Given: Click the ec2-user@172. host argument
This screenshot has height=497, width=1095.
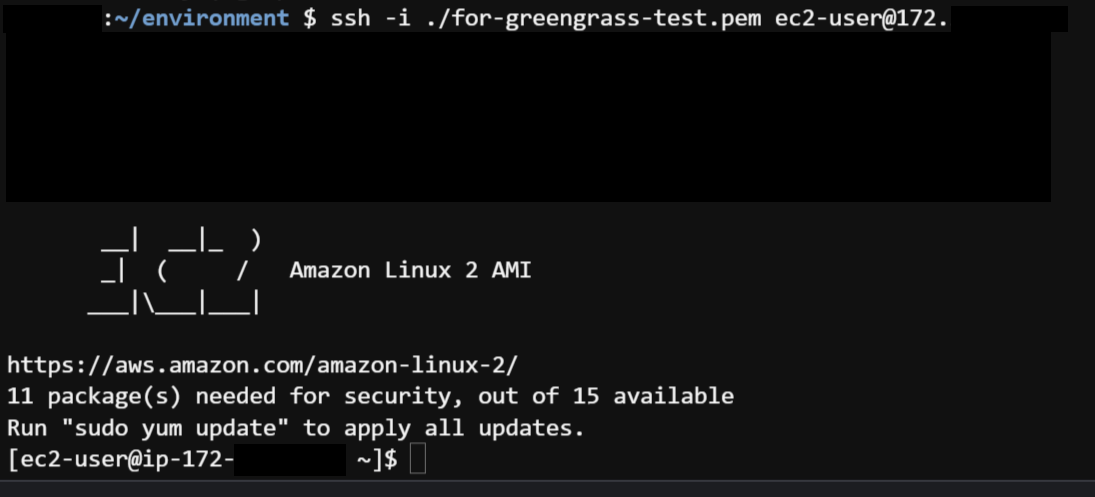Looking at the screenshot, I should tap(862, 19).
